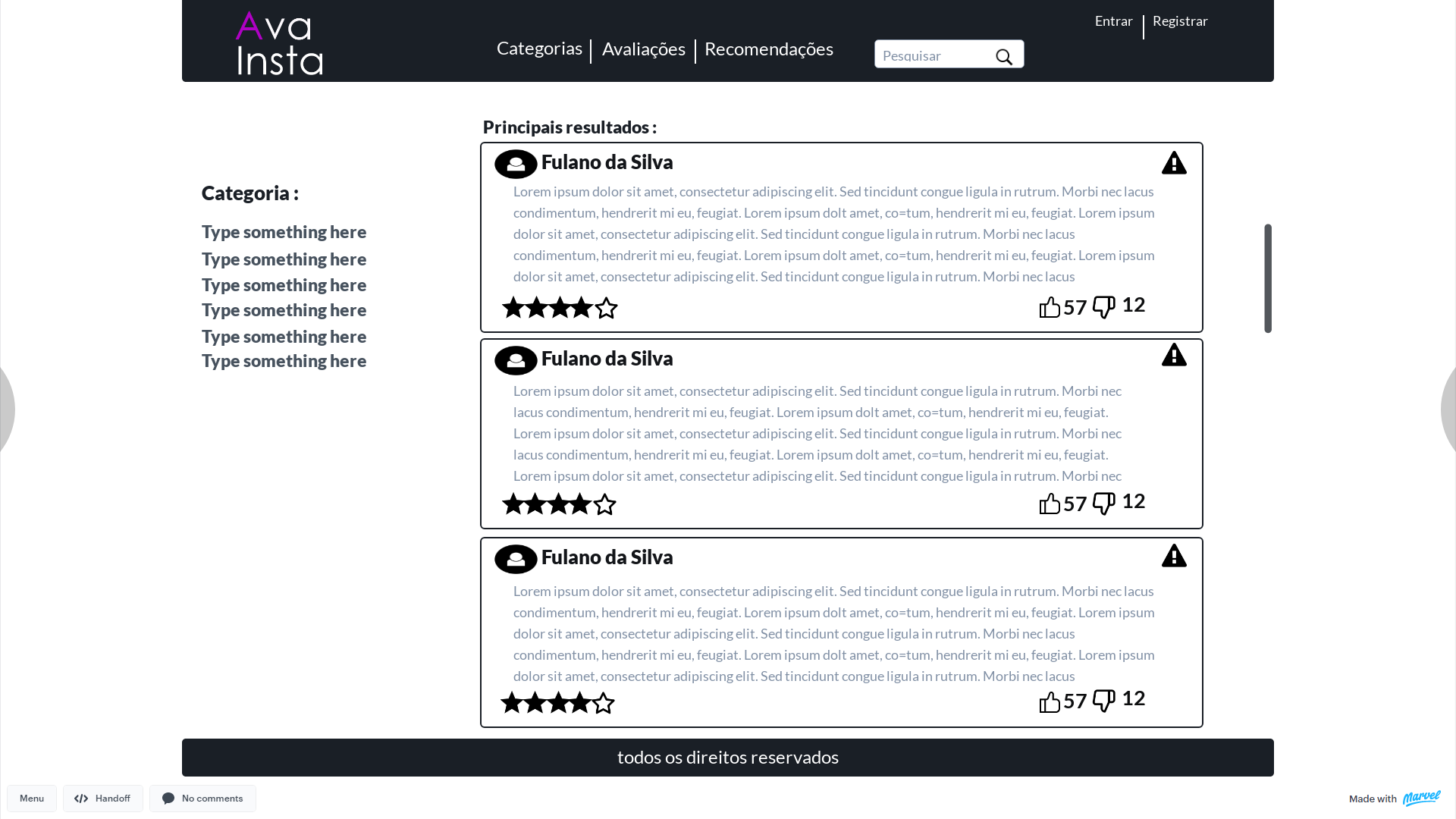This screenshot has height=819, width=1456.
Task: Click the Pesquisar search field
Action: pyautogui.click(x=949, y=54)
